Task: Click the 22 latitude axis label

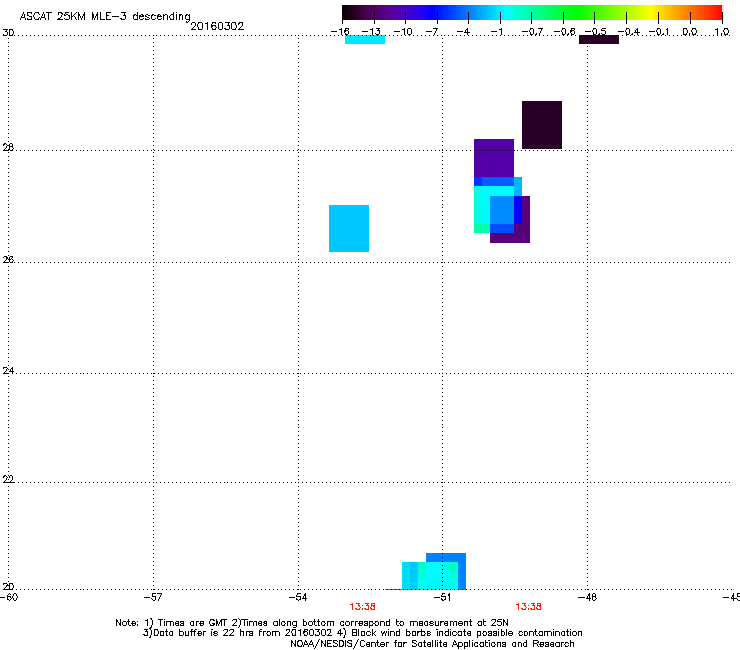Action: 8,480
